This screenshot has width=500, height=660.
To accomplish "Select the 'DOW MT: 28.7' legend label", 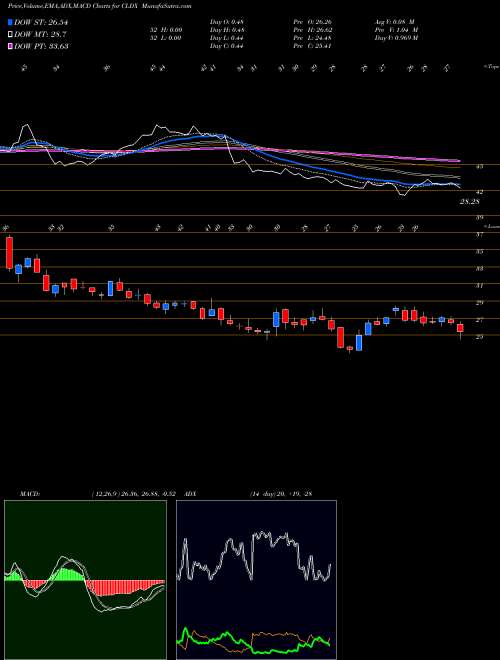I will (40, 35).
